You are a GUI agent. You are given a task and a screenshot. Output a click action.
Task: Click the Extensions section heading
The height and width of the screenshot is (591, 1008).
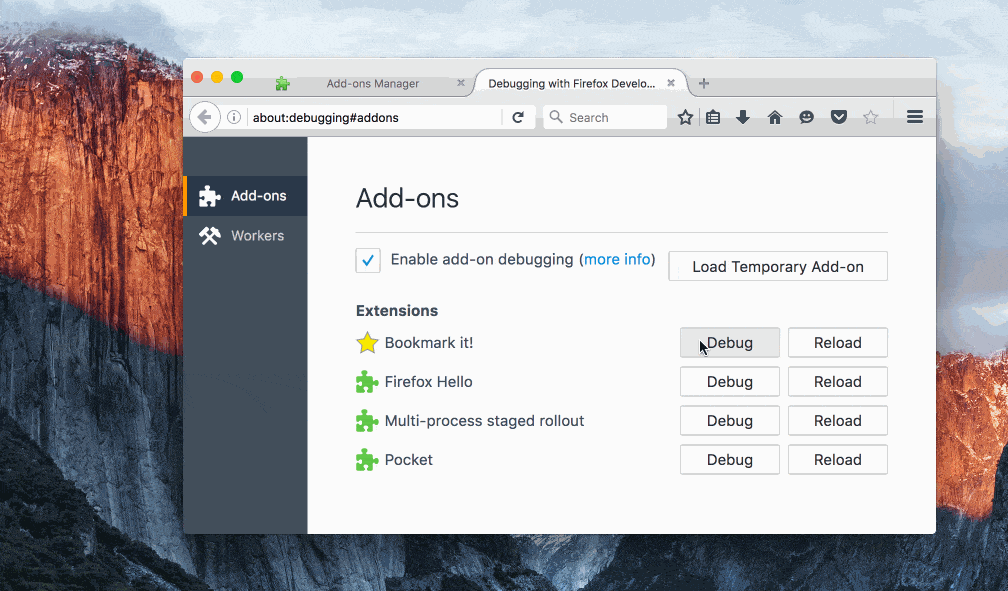click(x=397, y=311)
